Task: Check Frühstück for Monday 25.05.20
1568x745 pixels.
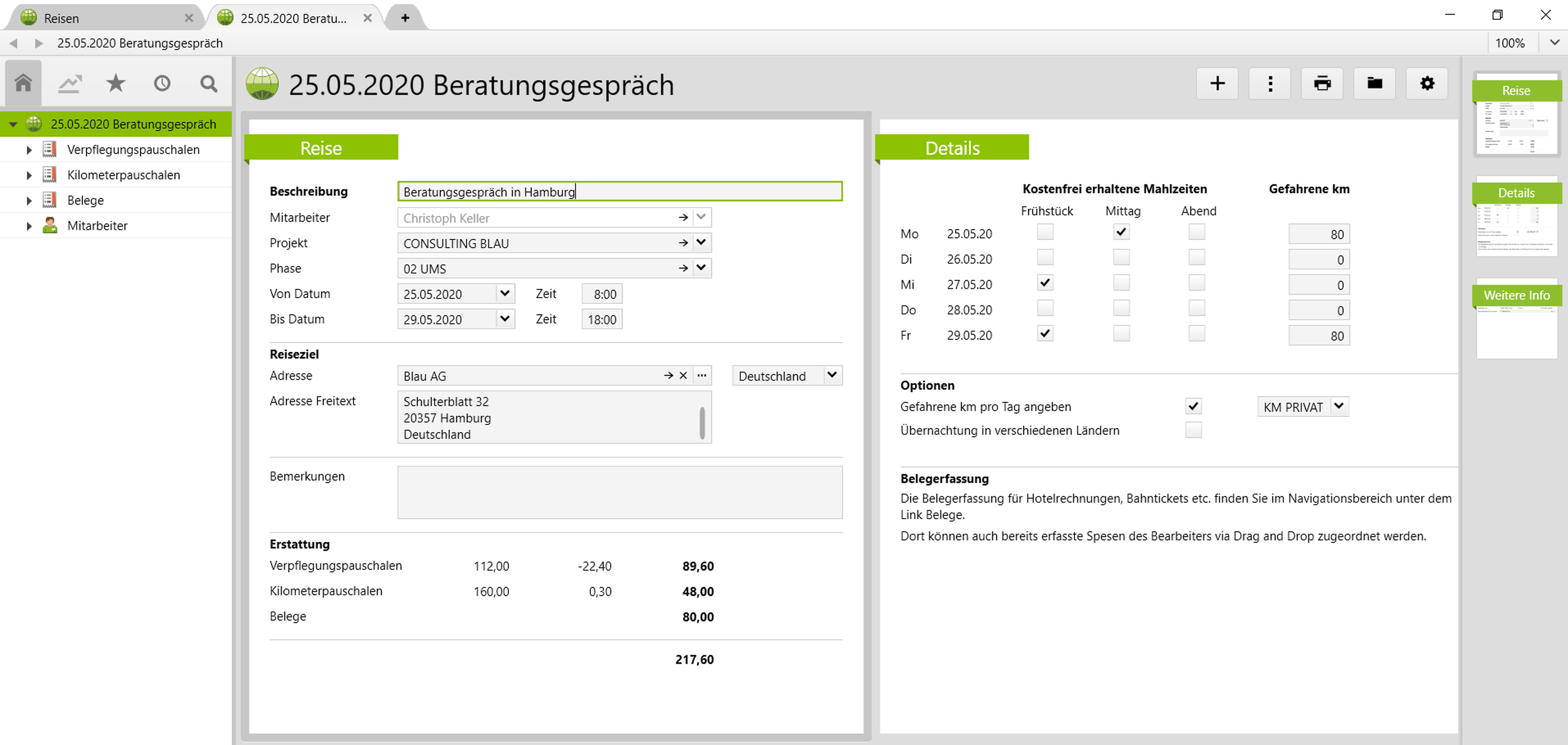Action: coord(1045,232)
